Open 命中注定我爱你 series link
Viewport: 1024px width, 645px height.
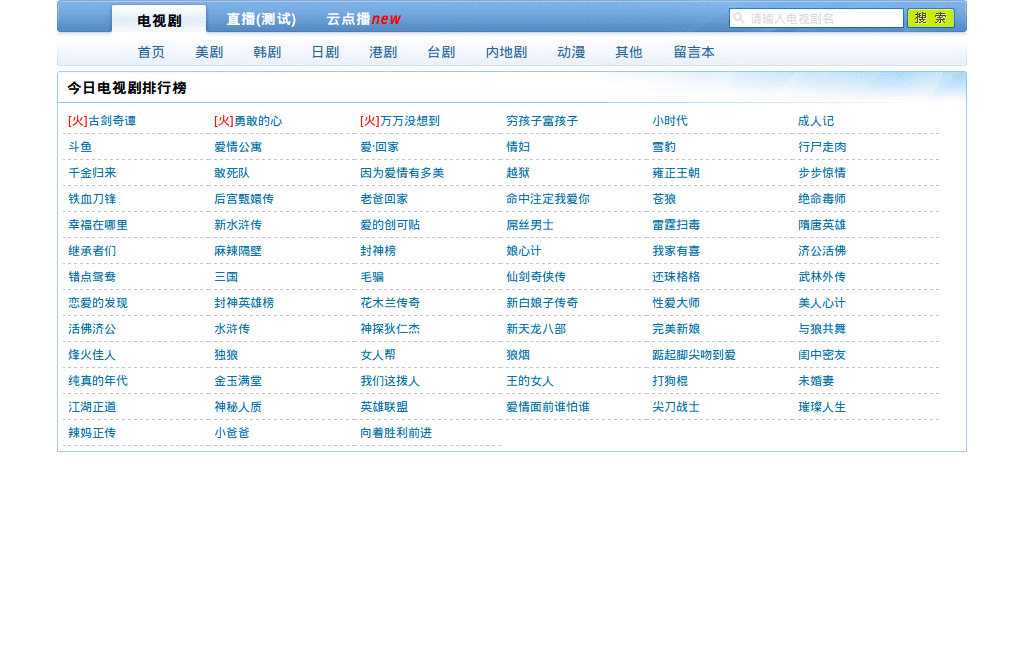tap(548, 199)
